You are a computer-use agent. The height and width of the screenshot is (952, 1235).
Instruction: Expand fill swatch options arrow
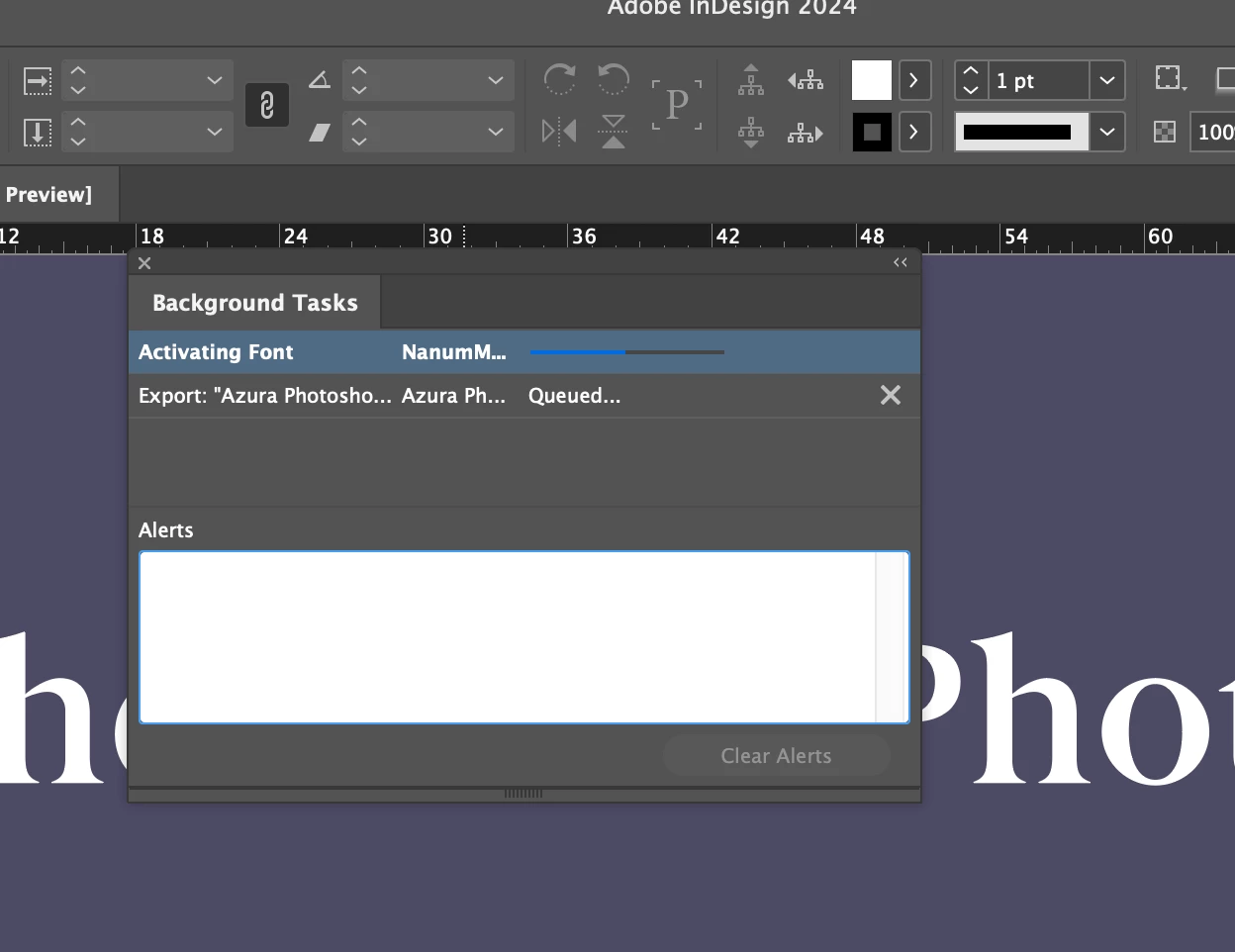coord(914,80)
